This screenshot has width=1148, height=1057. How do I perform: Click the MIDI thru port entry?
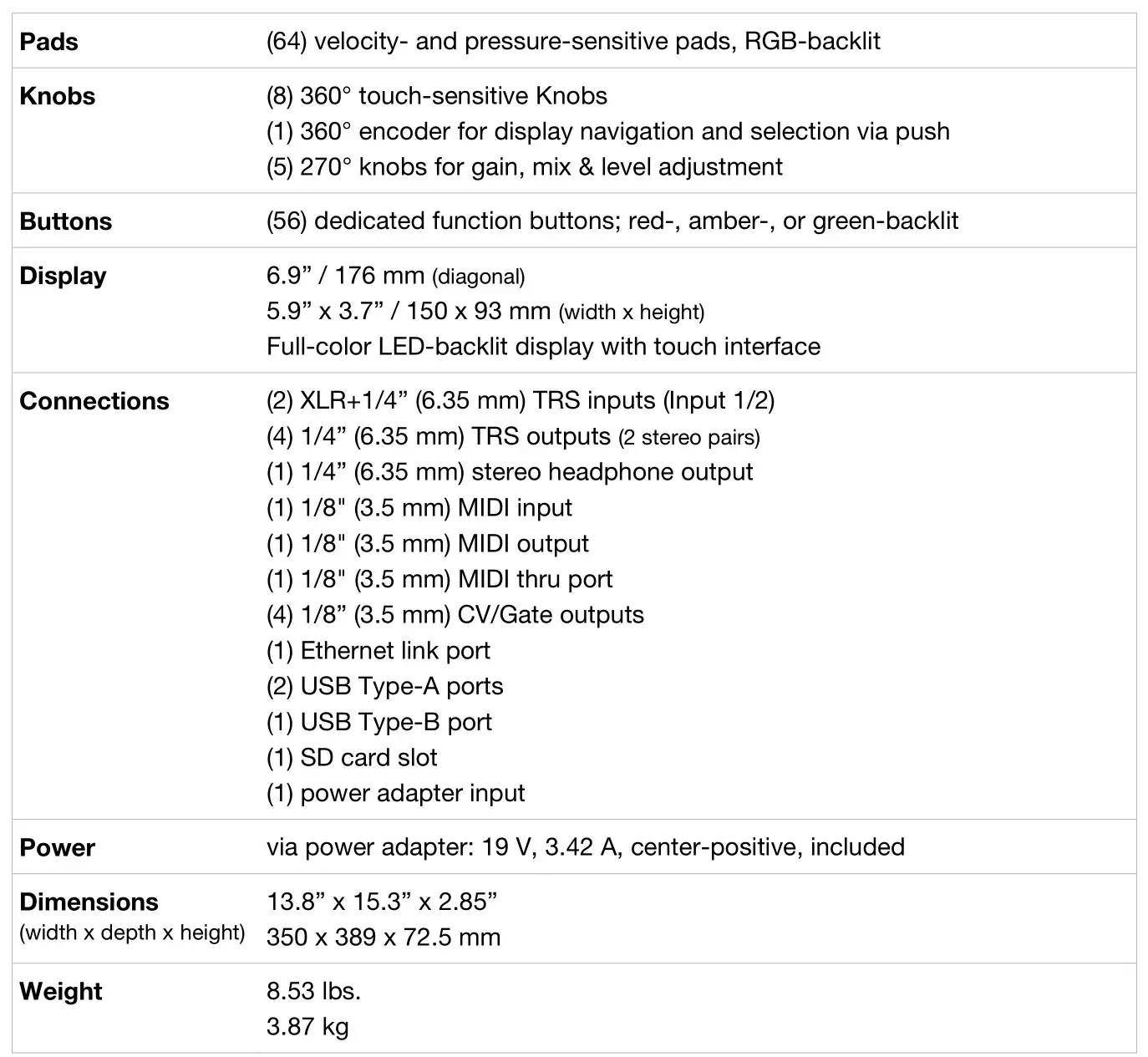(x=439, y=580)
